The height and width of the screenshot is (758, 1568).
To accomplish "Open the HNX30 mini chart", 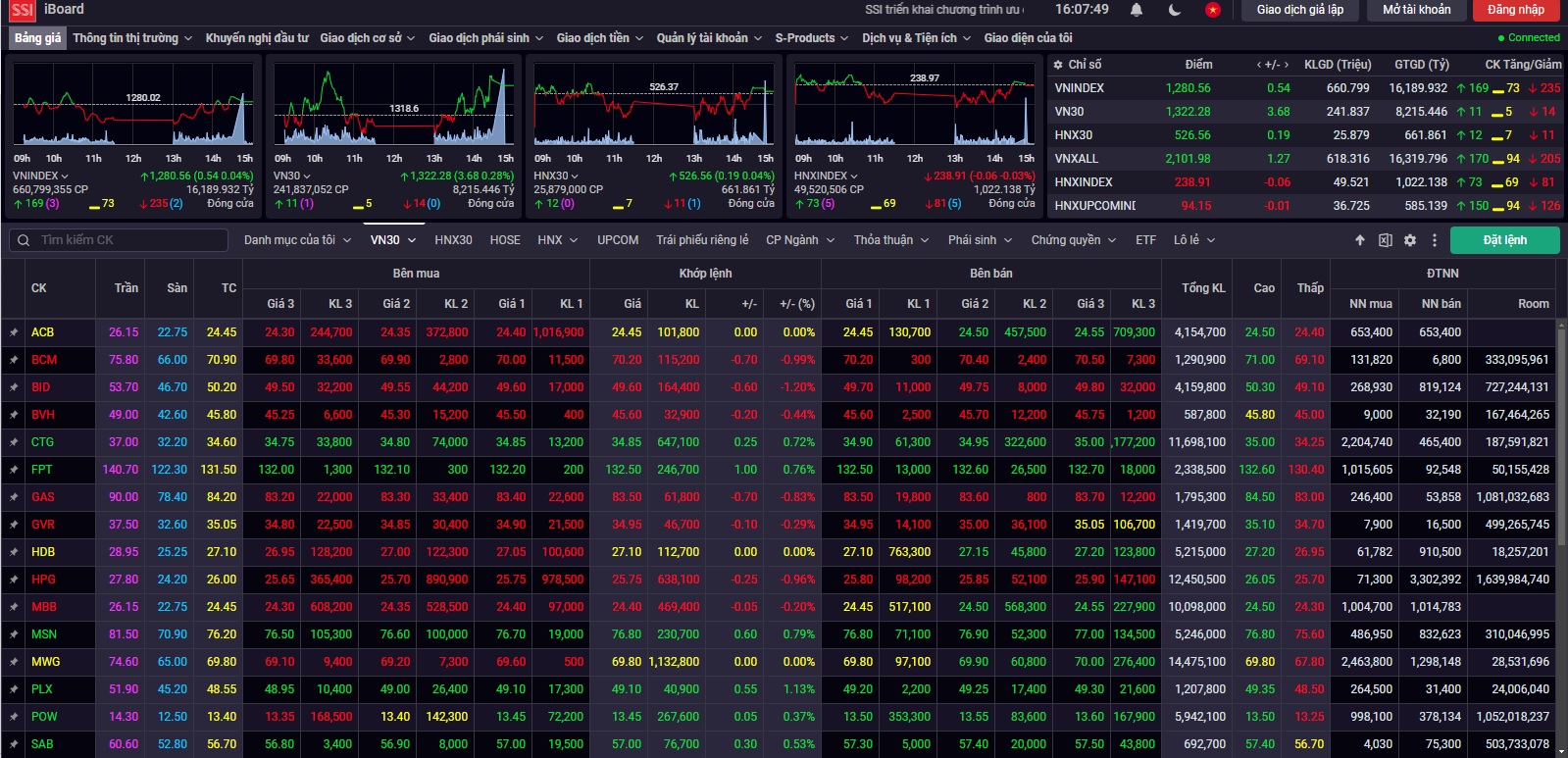I will coord(654,107).
